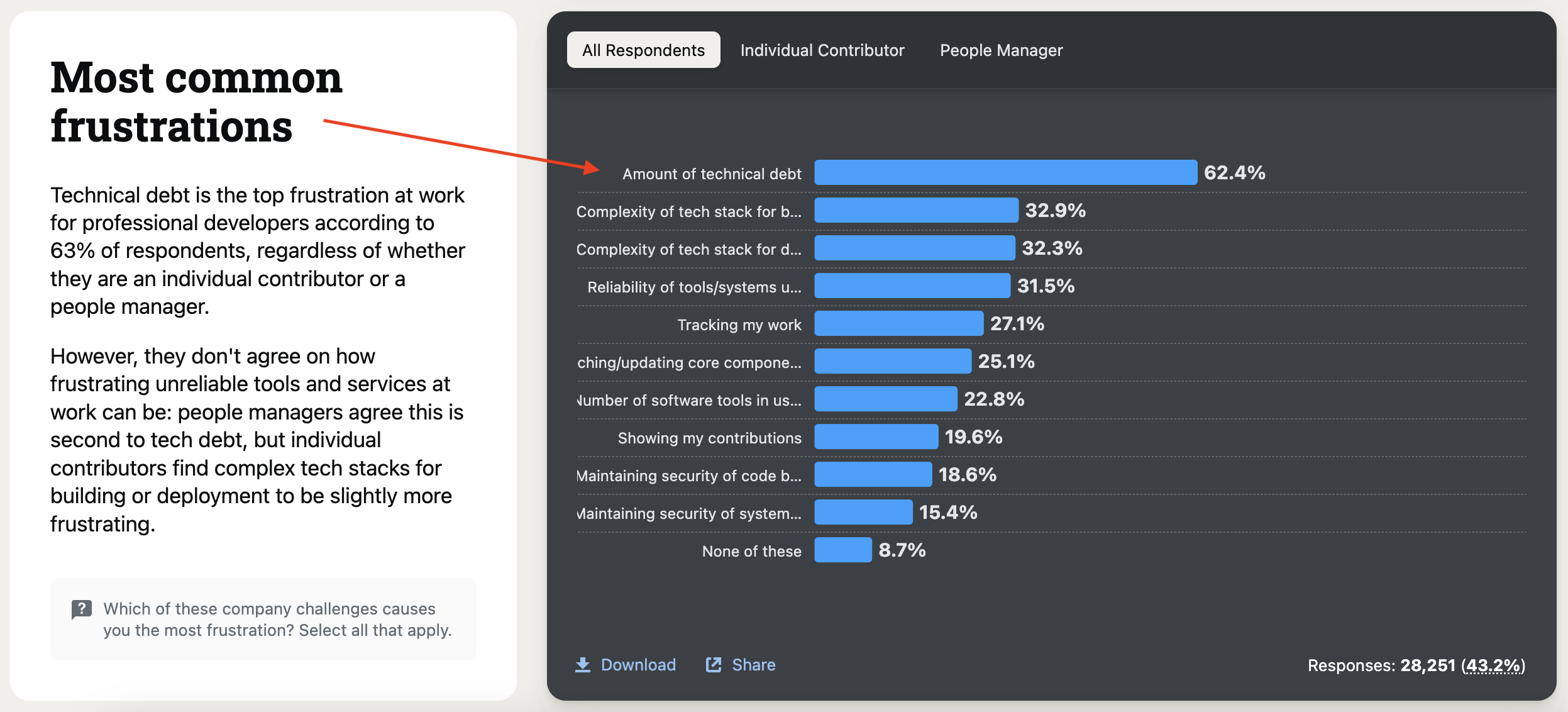This screenshot has height=712, width=1568.
Task: Click the None of these bar
Action: 843,550
